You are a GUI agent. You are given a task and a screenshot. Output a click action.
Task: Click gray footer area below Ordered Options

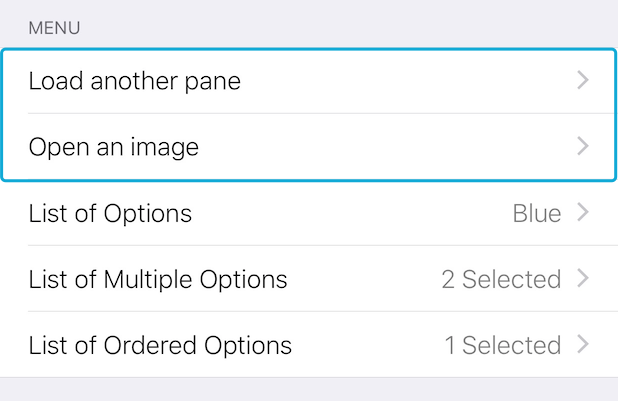(309, 390)
